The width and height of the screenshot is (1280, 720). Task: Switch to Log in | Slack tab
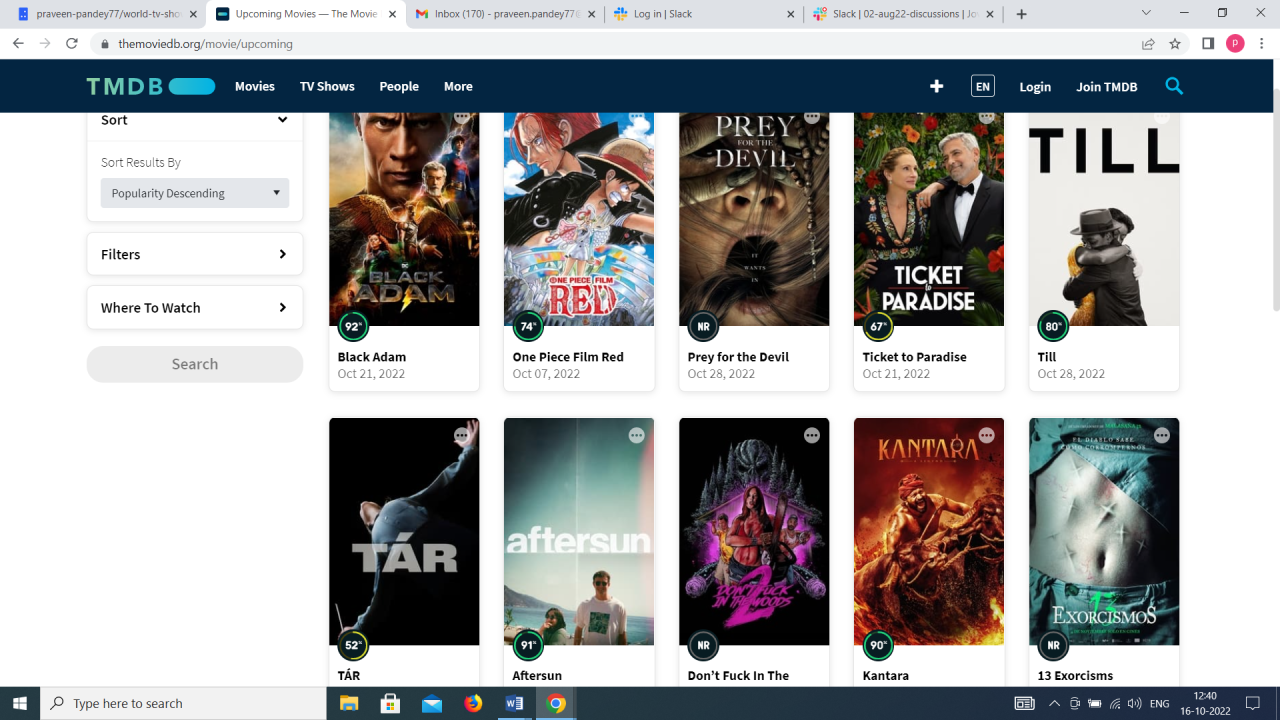705,14
